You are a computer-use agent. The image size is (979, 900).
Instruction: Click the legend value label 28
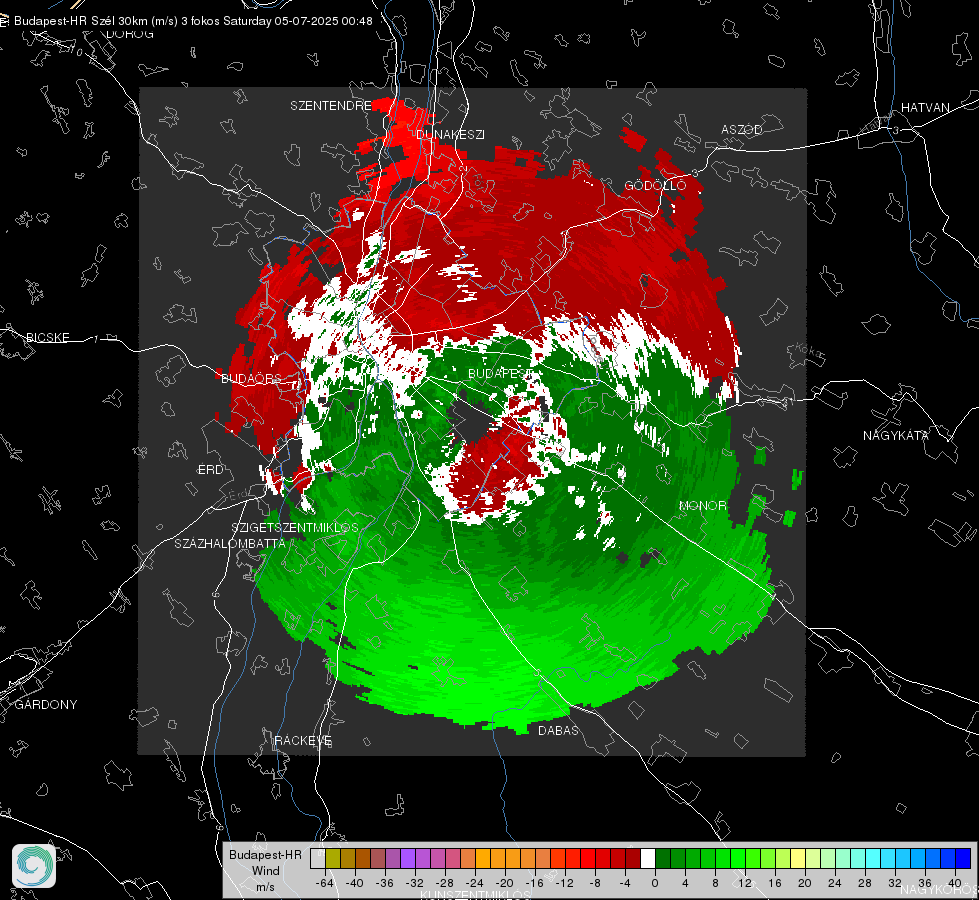865,883
